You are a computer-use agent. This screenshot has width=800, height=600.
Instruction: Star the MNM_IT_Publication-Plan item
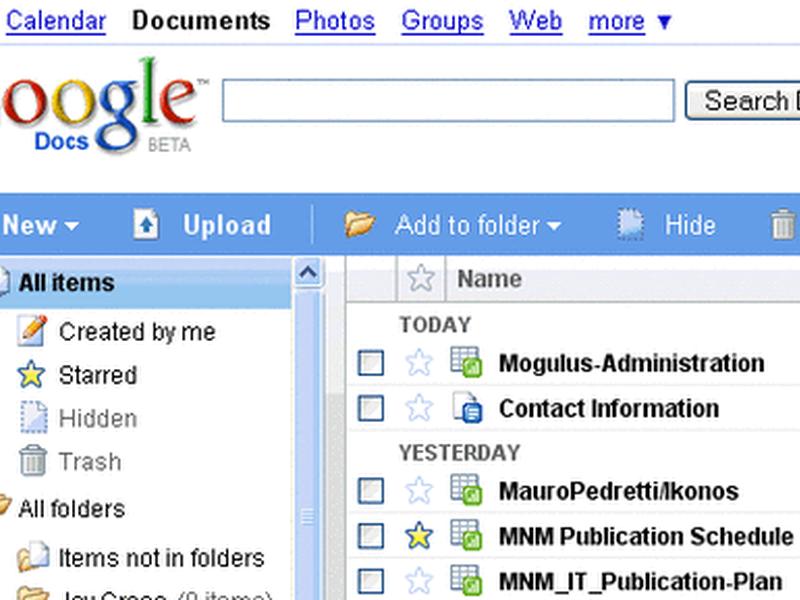click(419, 580)
